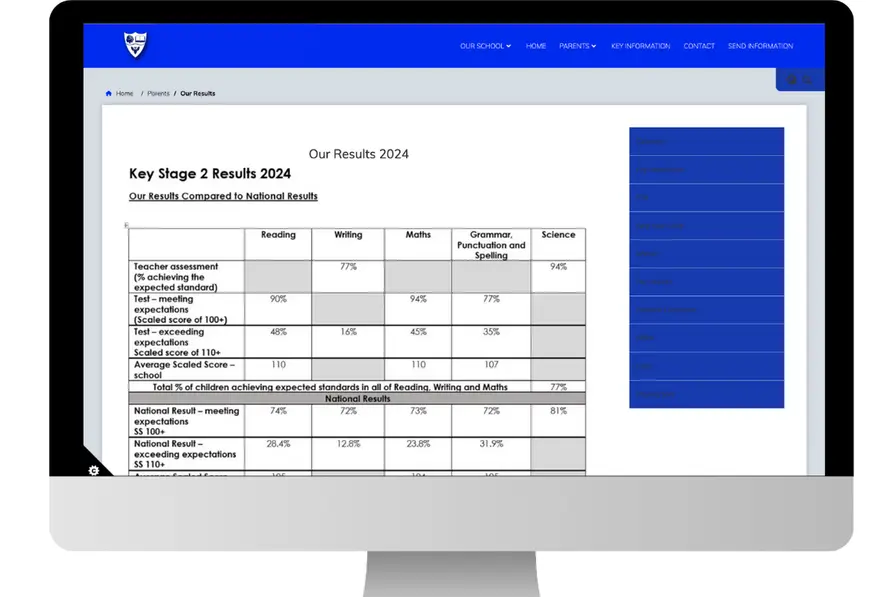
Task: Open the SEND INFORMATION menu item
Action: [761, 46]
